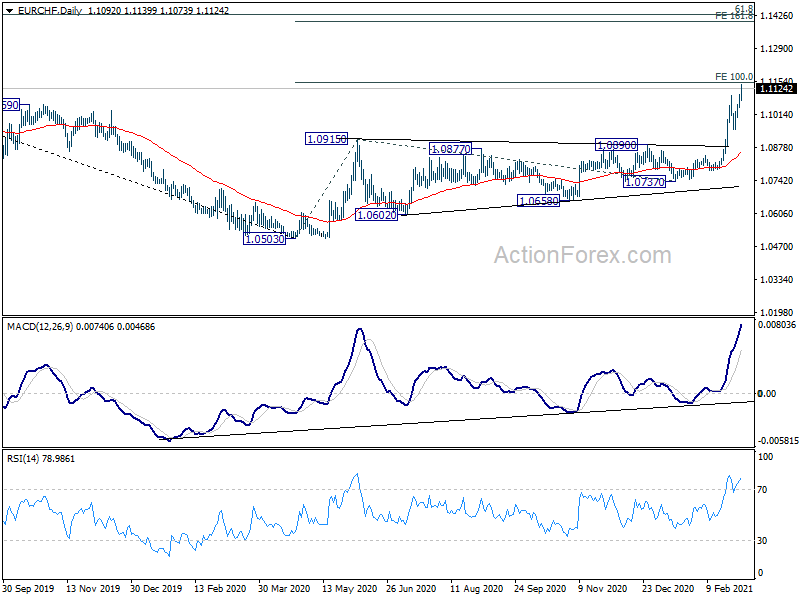Select the RSI 100 axis value
Viewport: 800px width, 600px height.
[765, 457]
